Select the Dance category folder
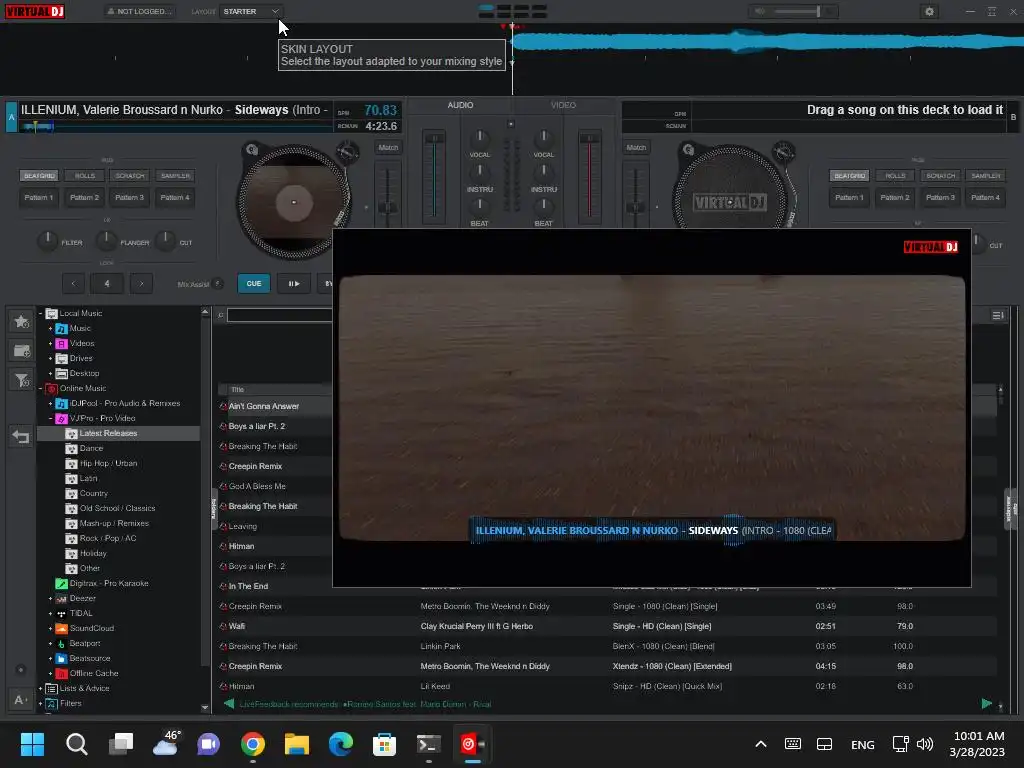 tap(91, 449)
